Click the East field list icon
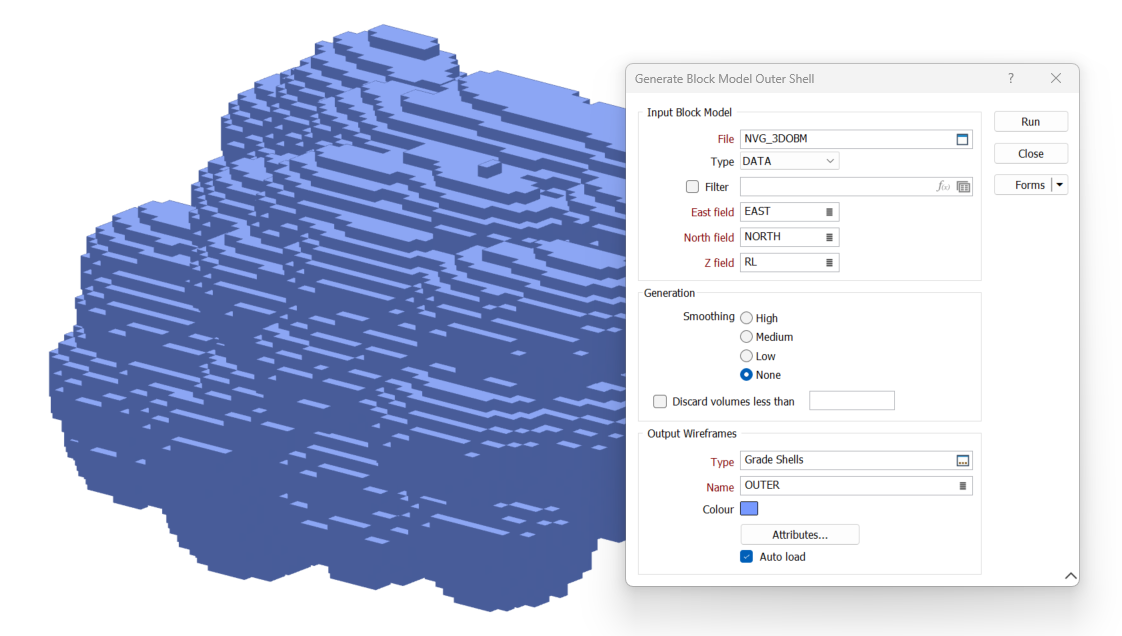The height and width of the screenshot is (636, 1122). click(829, 212)
